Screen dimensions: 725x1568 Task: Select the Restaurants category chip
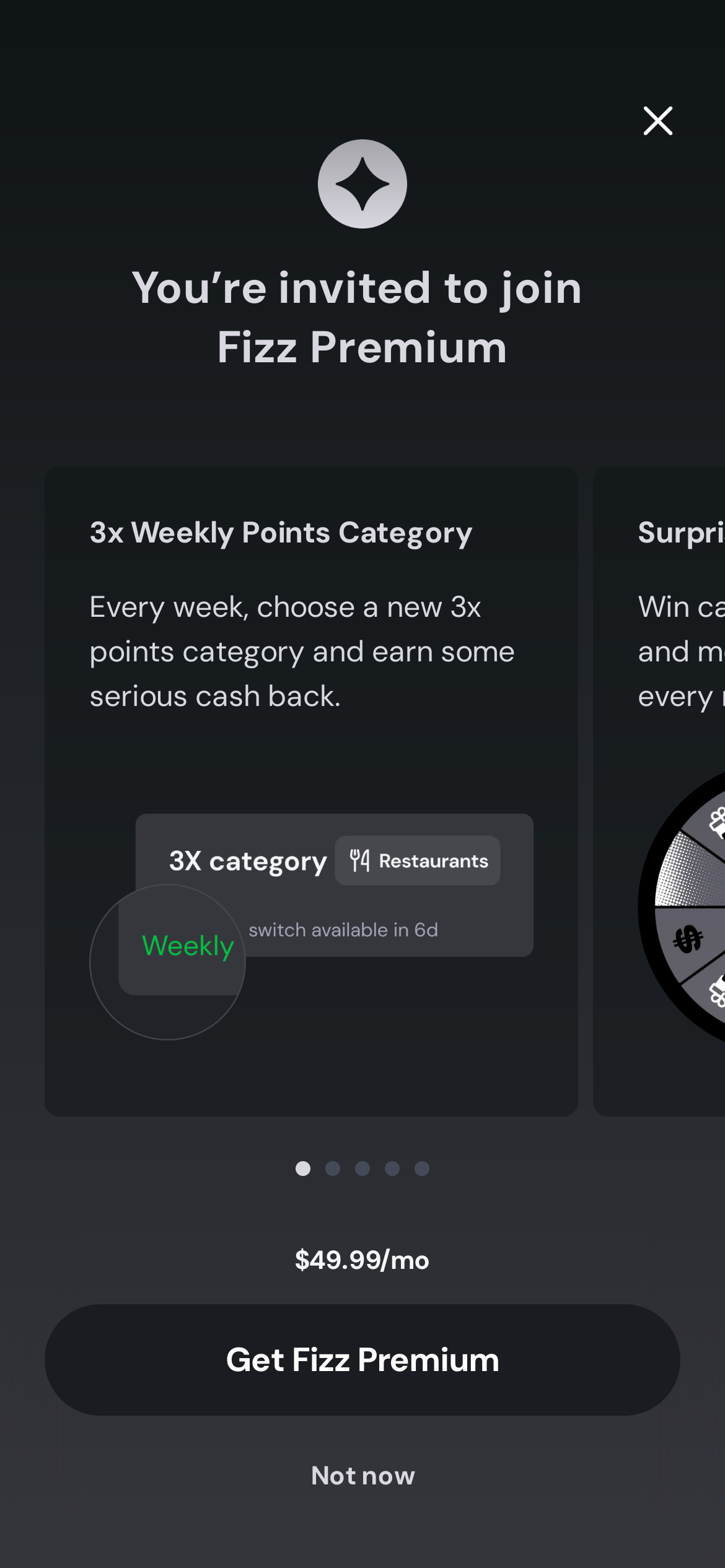(418, 860)
